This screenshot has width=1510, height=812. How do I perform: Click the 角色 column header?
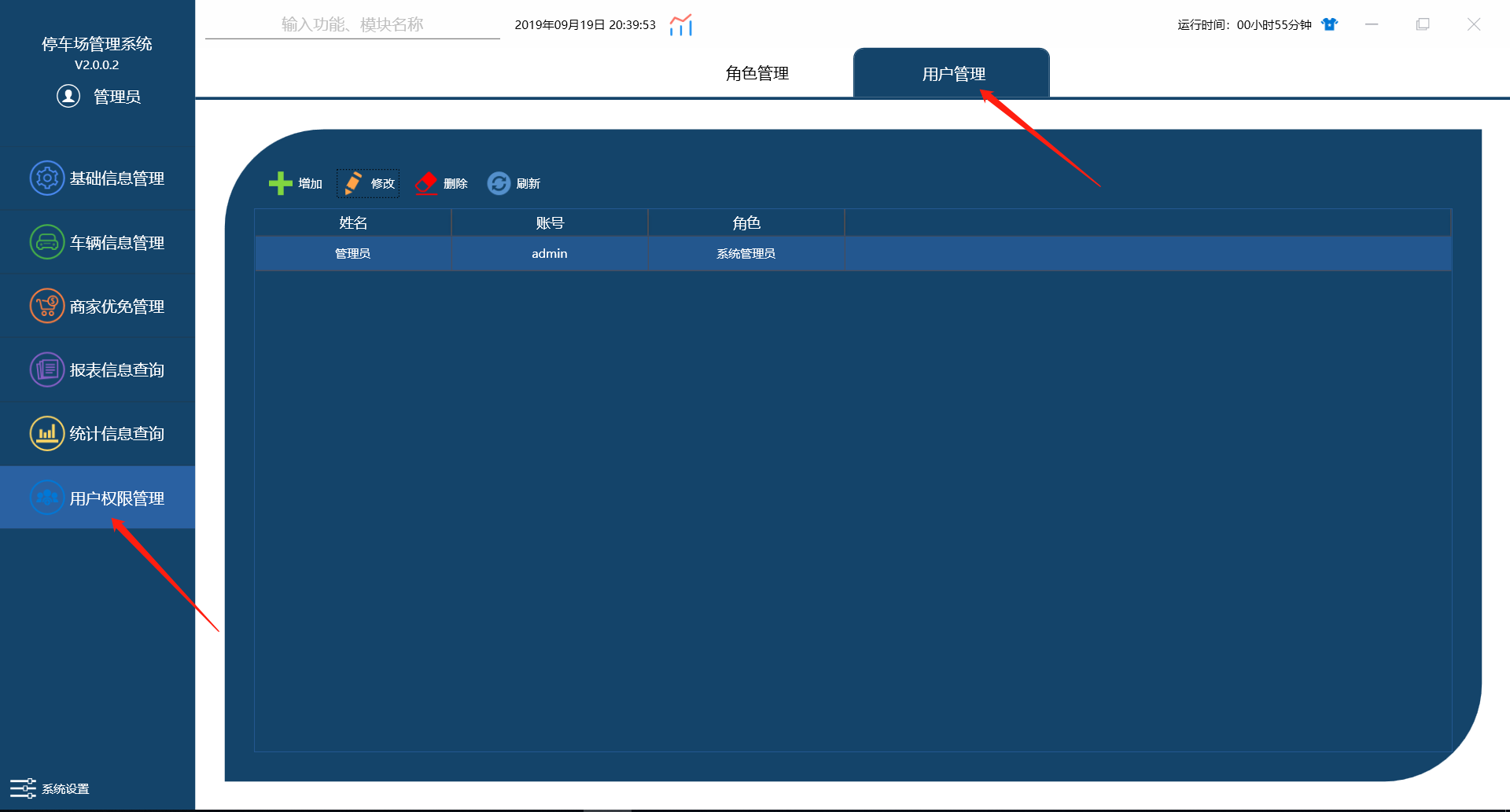point(746,222)
